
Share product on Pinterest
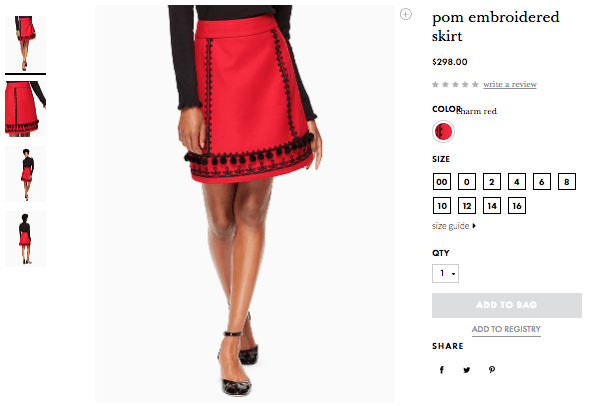(492, 370)
